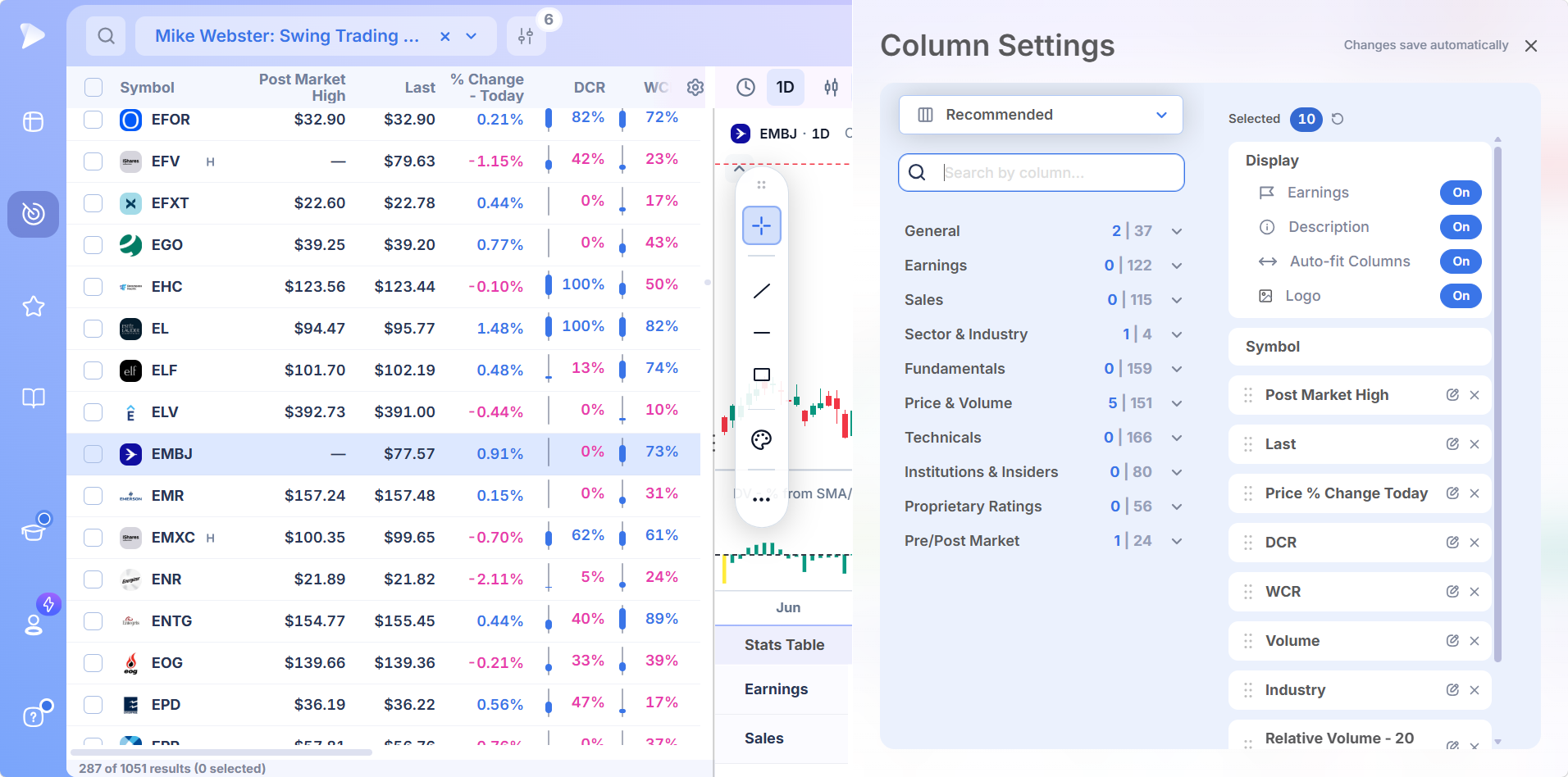Screen dimensions: 1568x777
Task: Expand the General column category
Action: click(x=1177, y=231)
